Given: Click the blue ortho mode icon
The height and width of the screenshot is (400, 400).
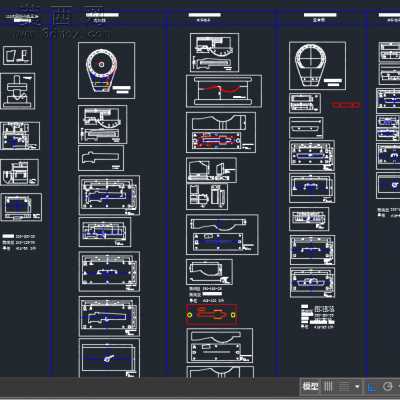Looking at the screenshot, I should [372, 387].
